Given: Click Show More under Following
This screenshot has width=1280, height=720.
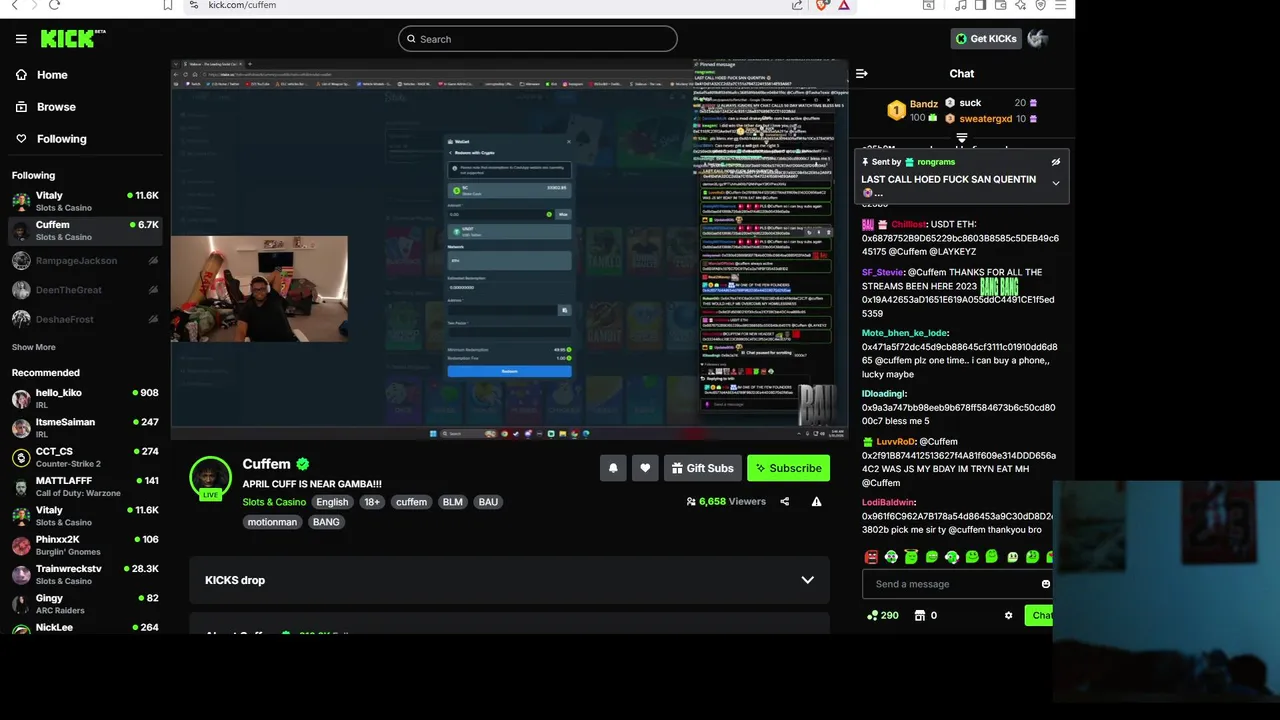Looking at the screenshot, I should pyautogui.click(x=34, y=347).
